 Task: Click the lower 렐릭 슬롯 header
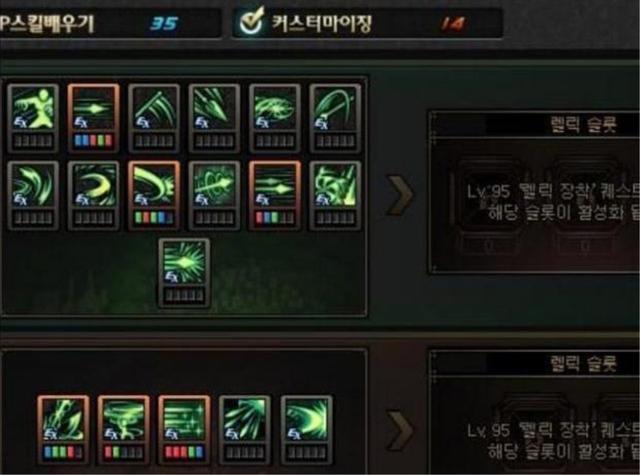[x=583, y=364]
